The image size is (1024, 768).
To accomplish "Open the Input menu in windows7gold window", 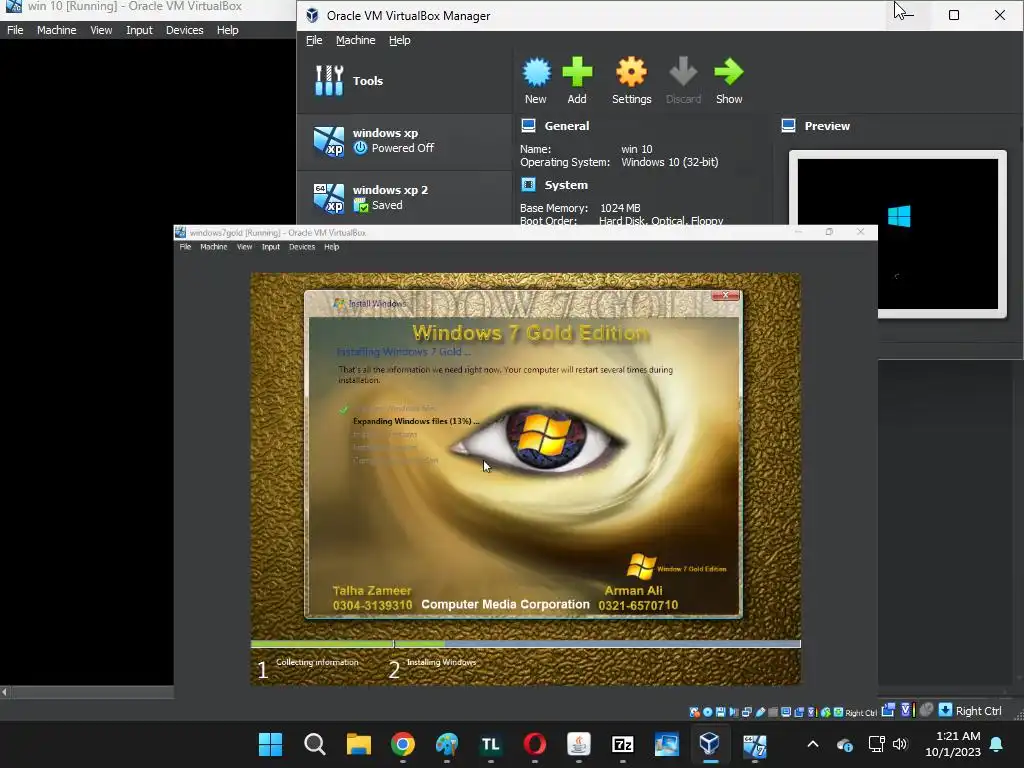I will tap(270, 247).
